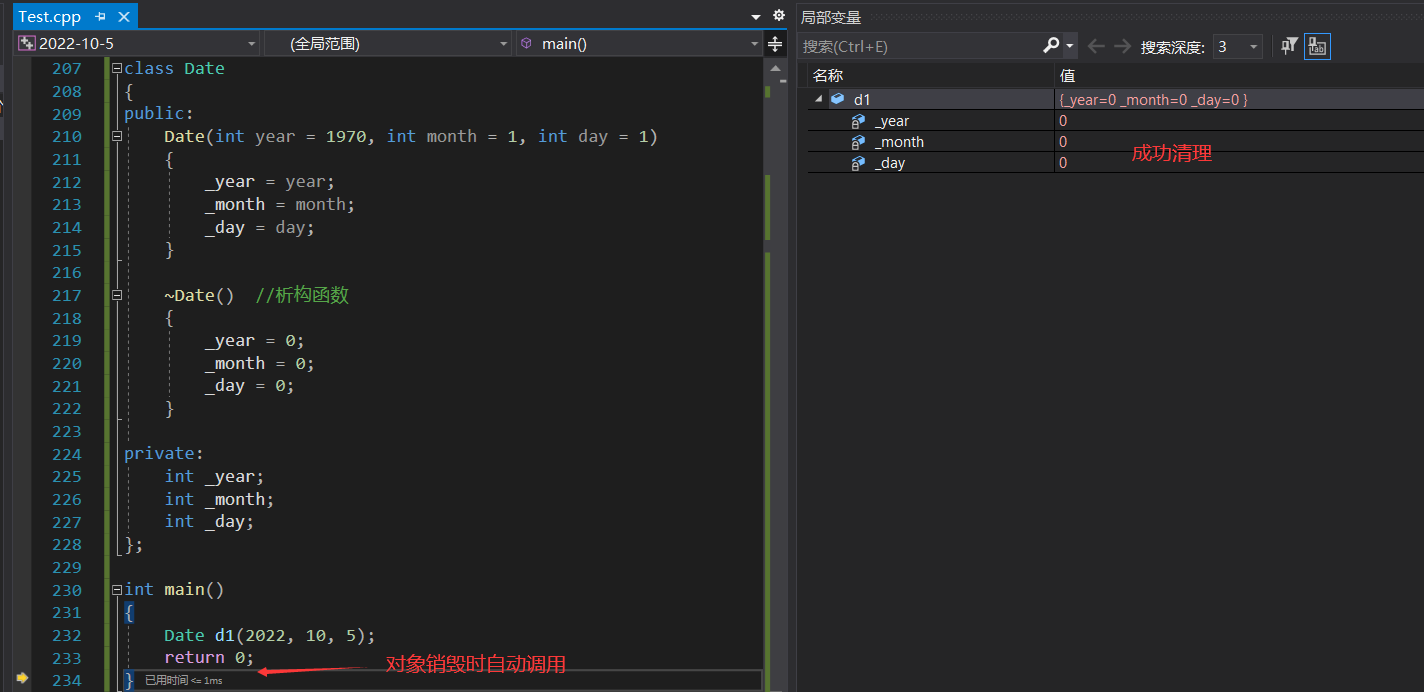Collapse the class Date code block
The image size is (1424, 692).
click(x=117, y=68)
